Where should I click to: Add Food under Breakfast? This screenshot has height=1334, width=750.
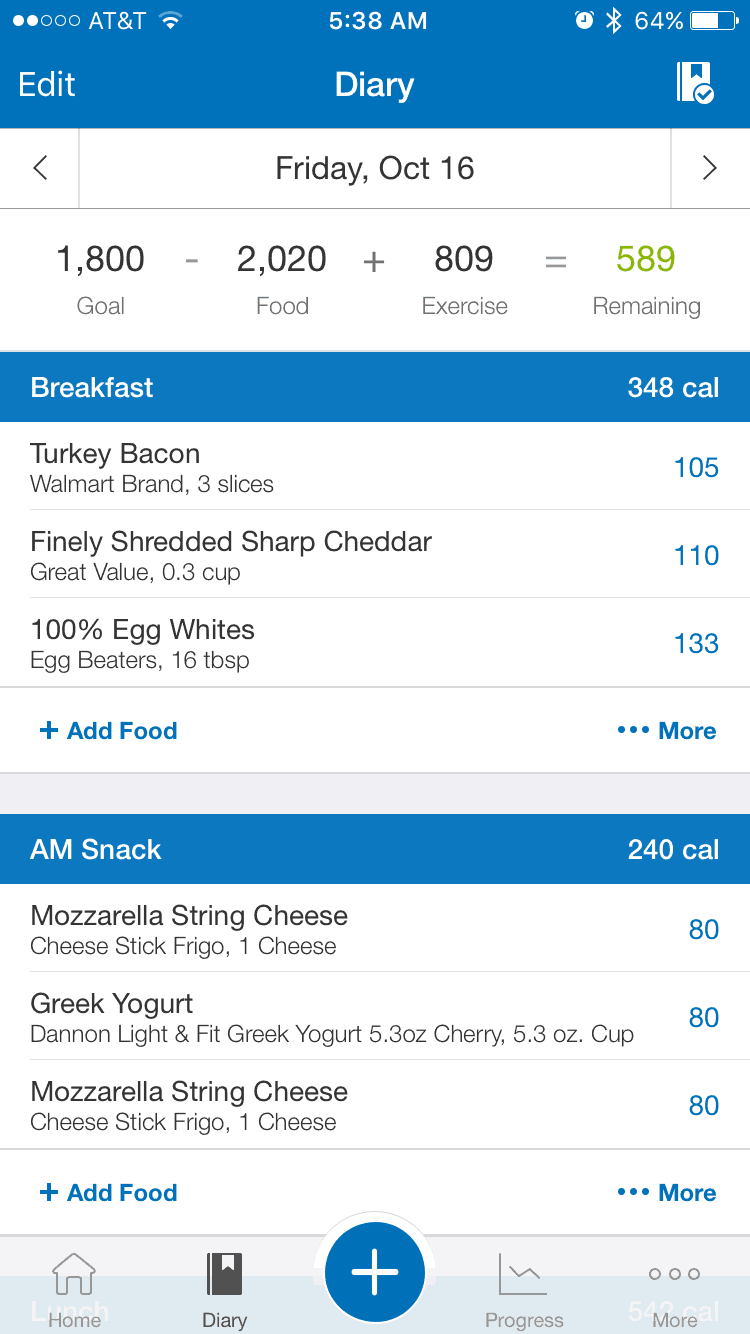click(108, 731)
